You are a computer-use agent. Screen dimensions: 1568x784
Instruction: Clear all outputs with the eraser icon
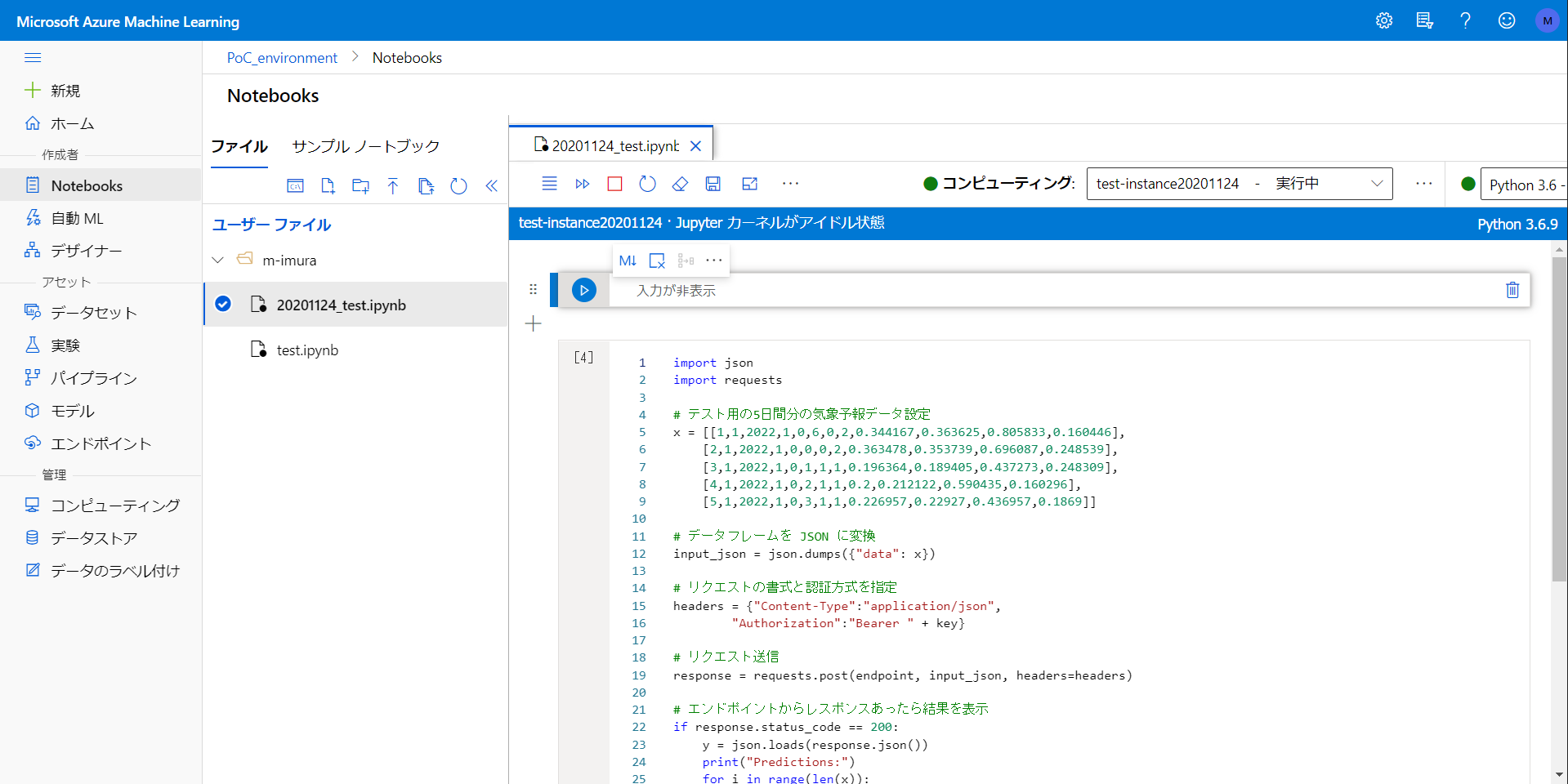680,184
